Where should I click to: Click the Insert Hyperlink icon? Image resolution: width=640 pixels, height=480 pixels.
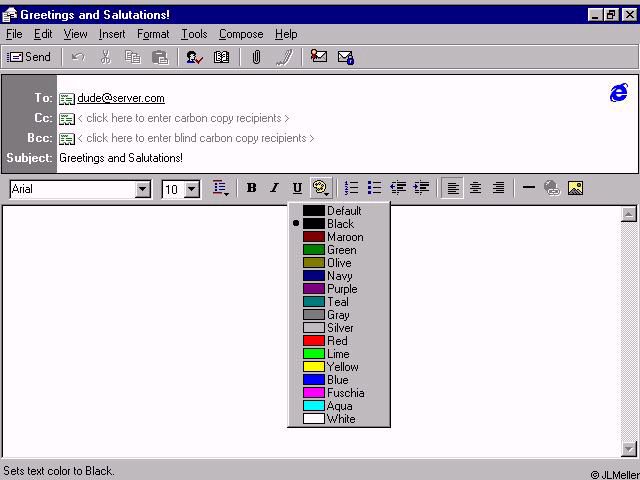coord(552,188)
